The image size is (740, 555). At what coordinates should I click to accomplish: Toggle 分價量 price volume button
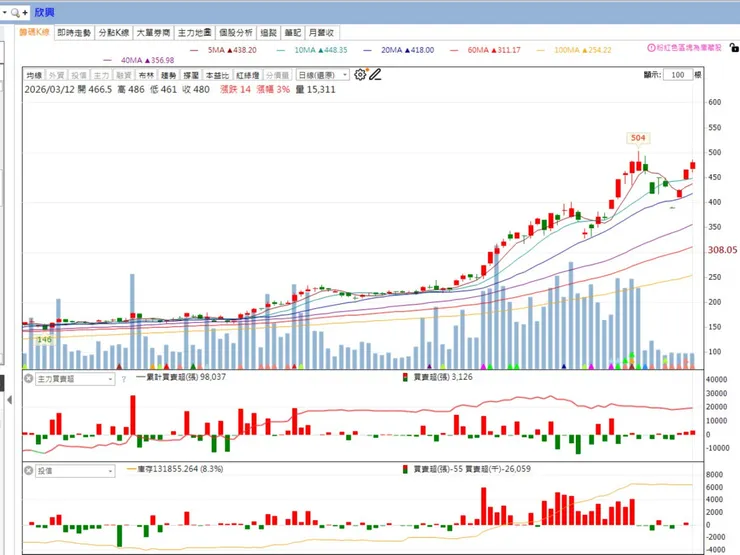point(278,75)
